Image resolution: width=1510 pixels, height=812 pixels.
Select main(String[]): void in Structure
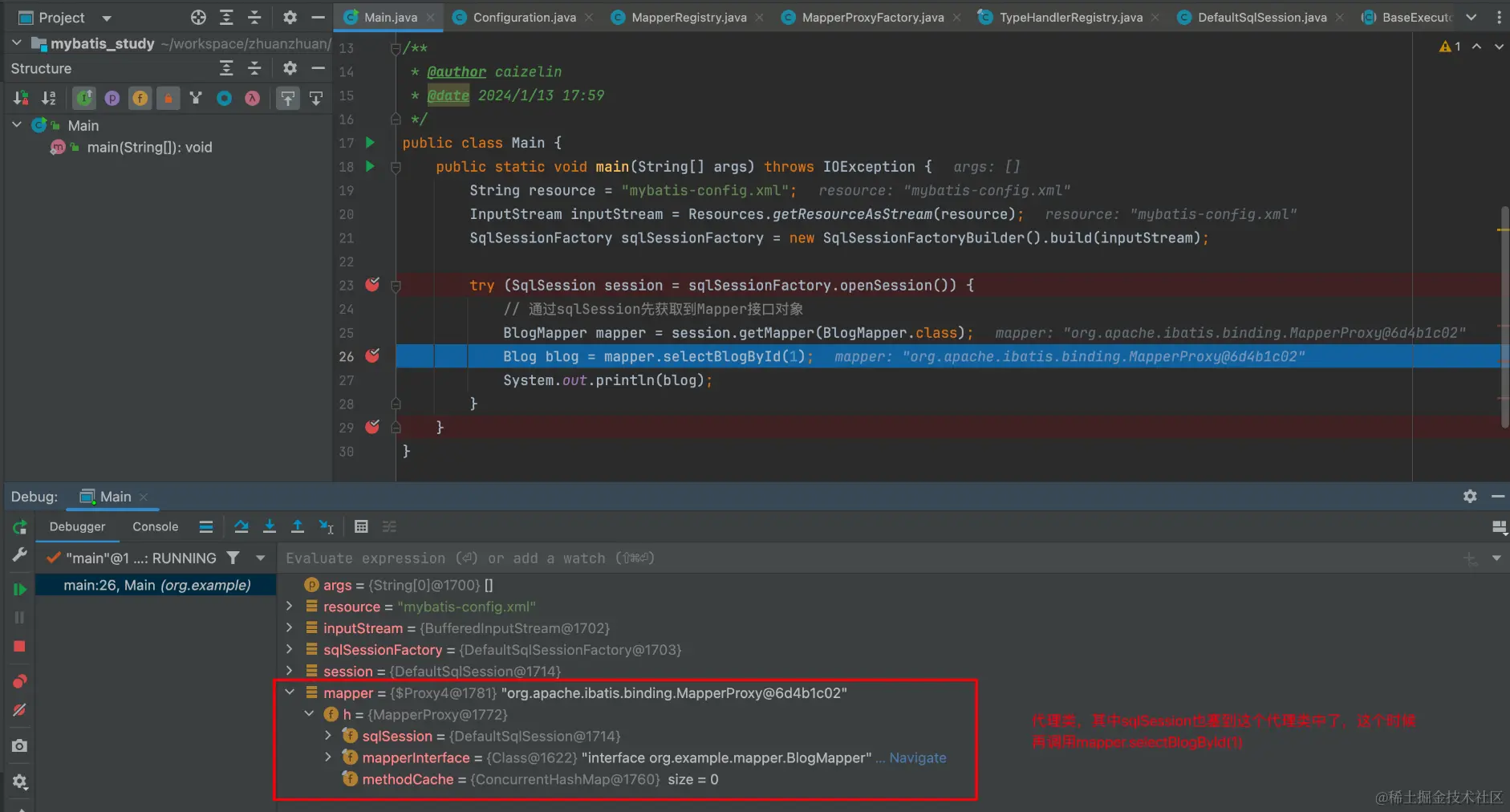click(149, 148)
